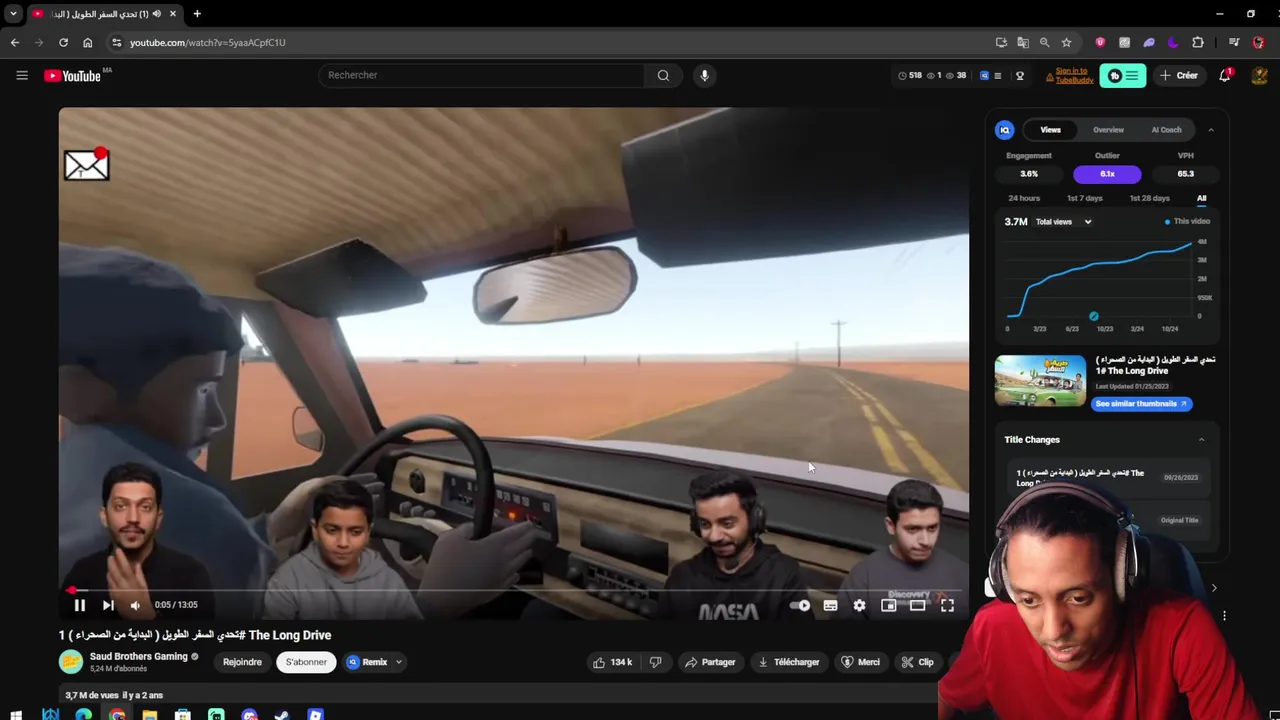
Task: Pause the video
Action: [79, 605]
